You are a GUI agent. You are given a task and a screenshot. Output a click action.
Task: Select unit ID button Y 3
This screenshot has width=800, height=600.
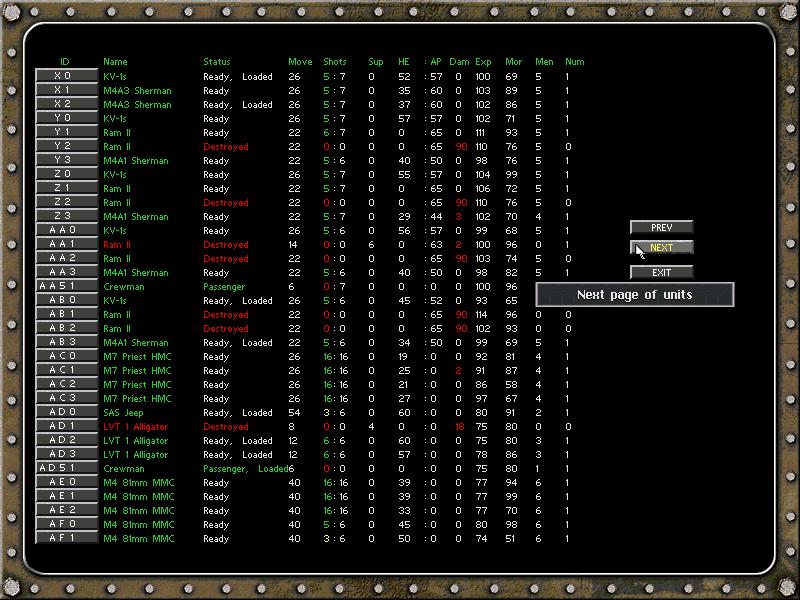coord(66,160)
